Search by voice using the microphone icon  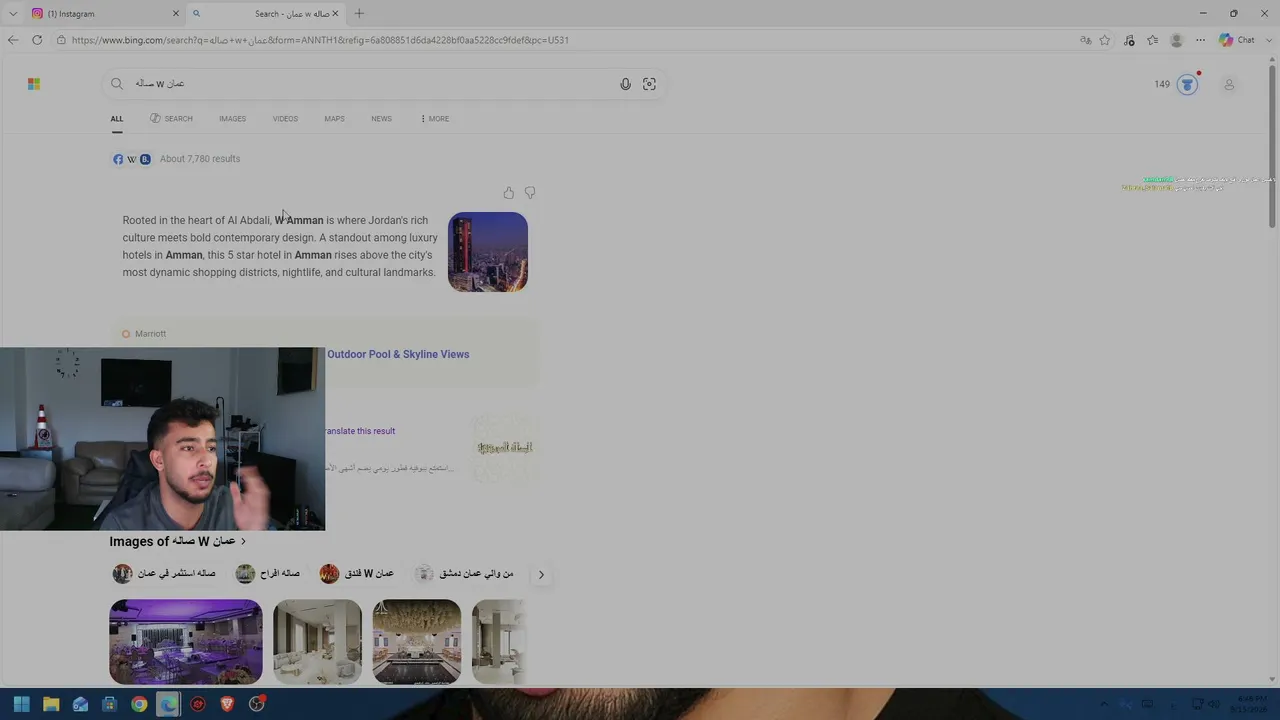[625, 84]
